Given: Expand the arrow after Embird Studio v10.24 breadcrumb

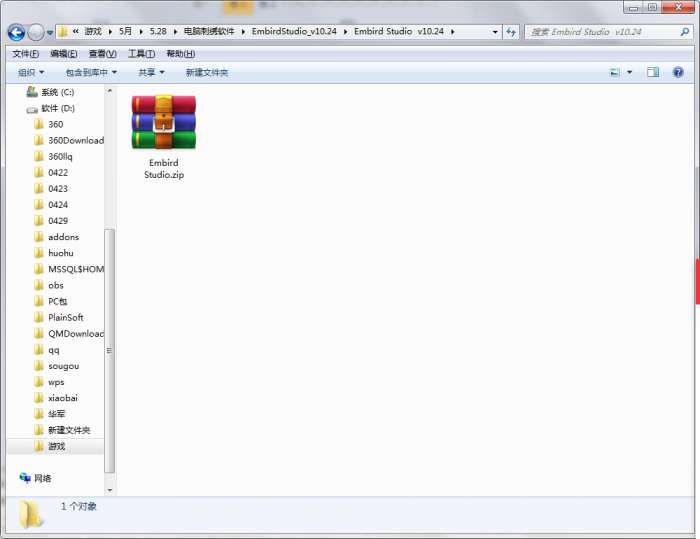Looking at the screenshot, I should click(x=452, y=32).
